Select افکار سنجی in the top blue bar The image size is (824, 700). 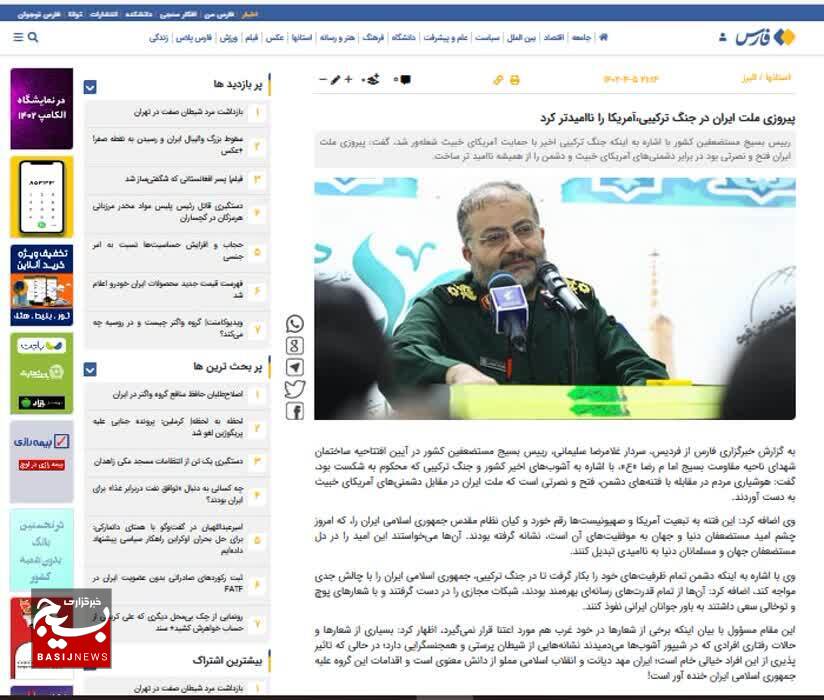click(178, 14)
